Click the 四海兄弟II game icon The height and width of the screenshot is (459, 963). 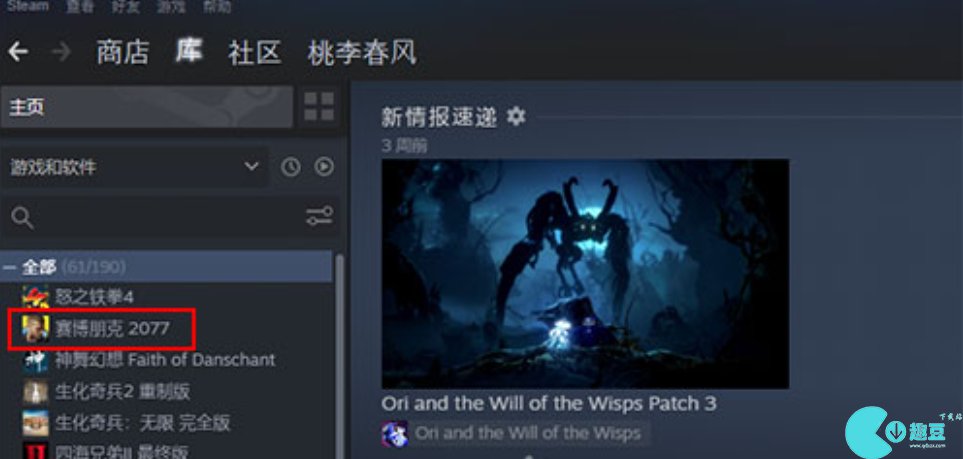point(36,451)
